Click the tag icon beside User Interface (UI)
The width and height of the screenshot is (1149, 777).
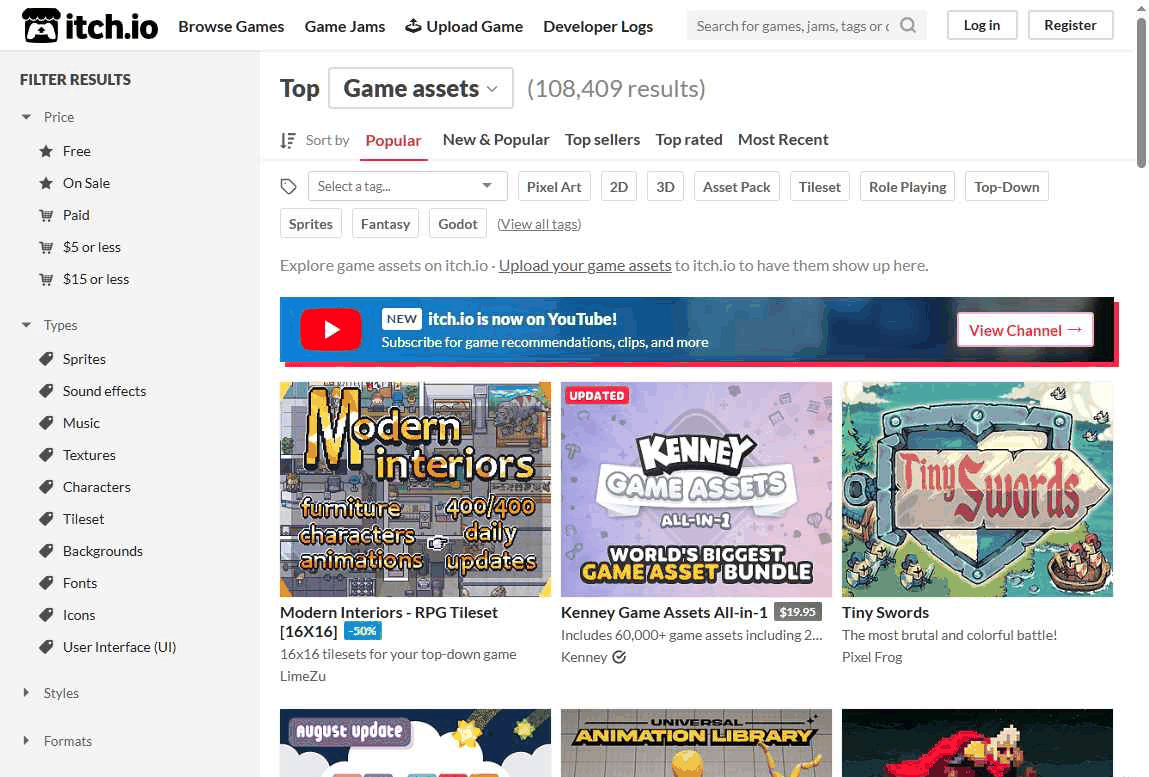(46, 647)
